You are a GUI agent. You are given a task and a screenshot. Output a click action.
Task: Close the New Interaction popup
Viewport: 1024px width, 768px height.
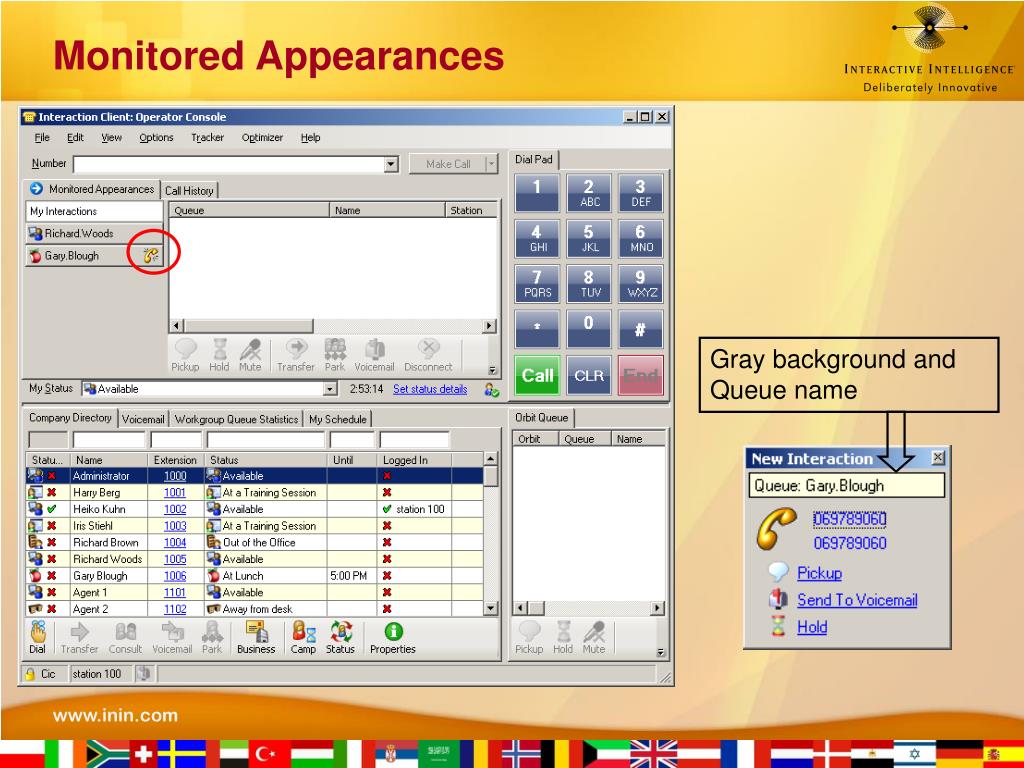coord(937,458)
